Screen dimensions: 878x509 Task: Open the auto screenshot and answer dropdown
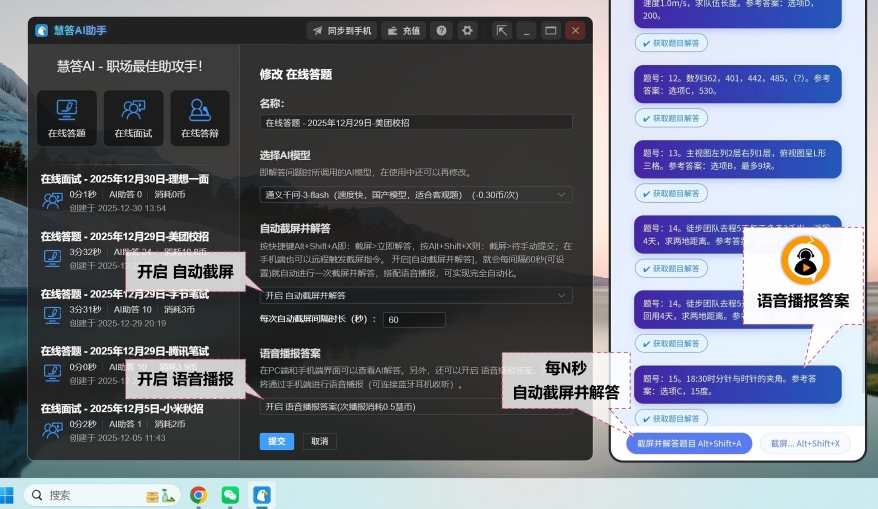(x=415, y=295)
